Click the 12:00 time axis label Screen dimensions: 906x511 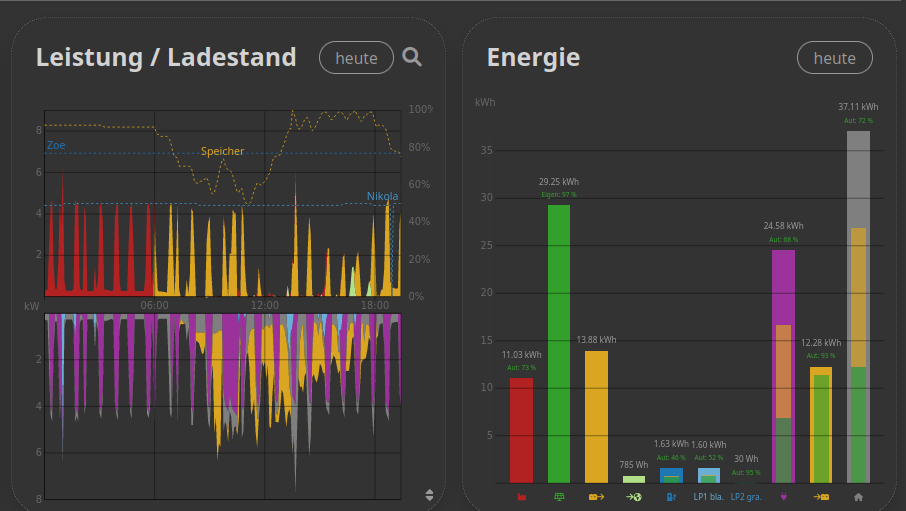coord(265,305)
